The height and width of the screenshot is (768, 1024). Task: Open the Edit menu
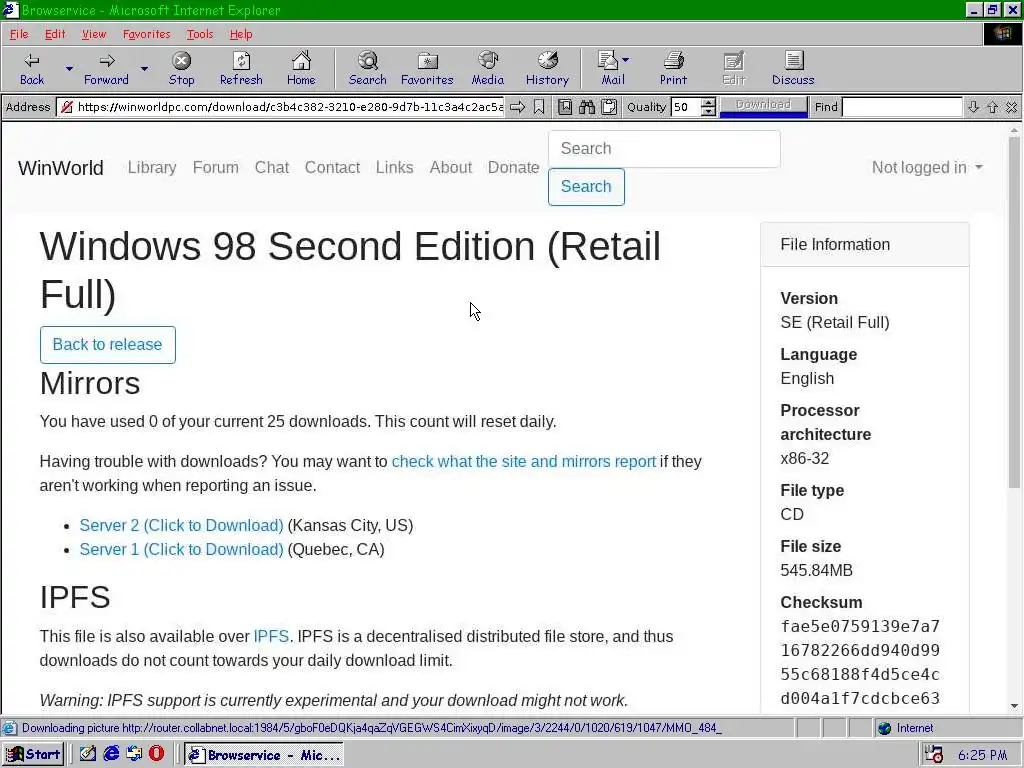[55, 34]
